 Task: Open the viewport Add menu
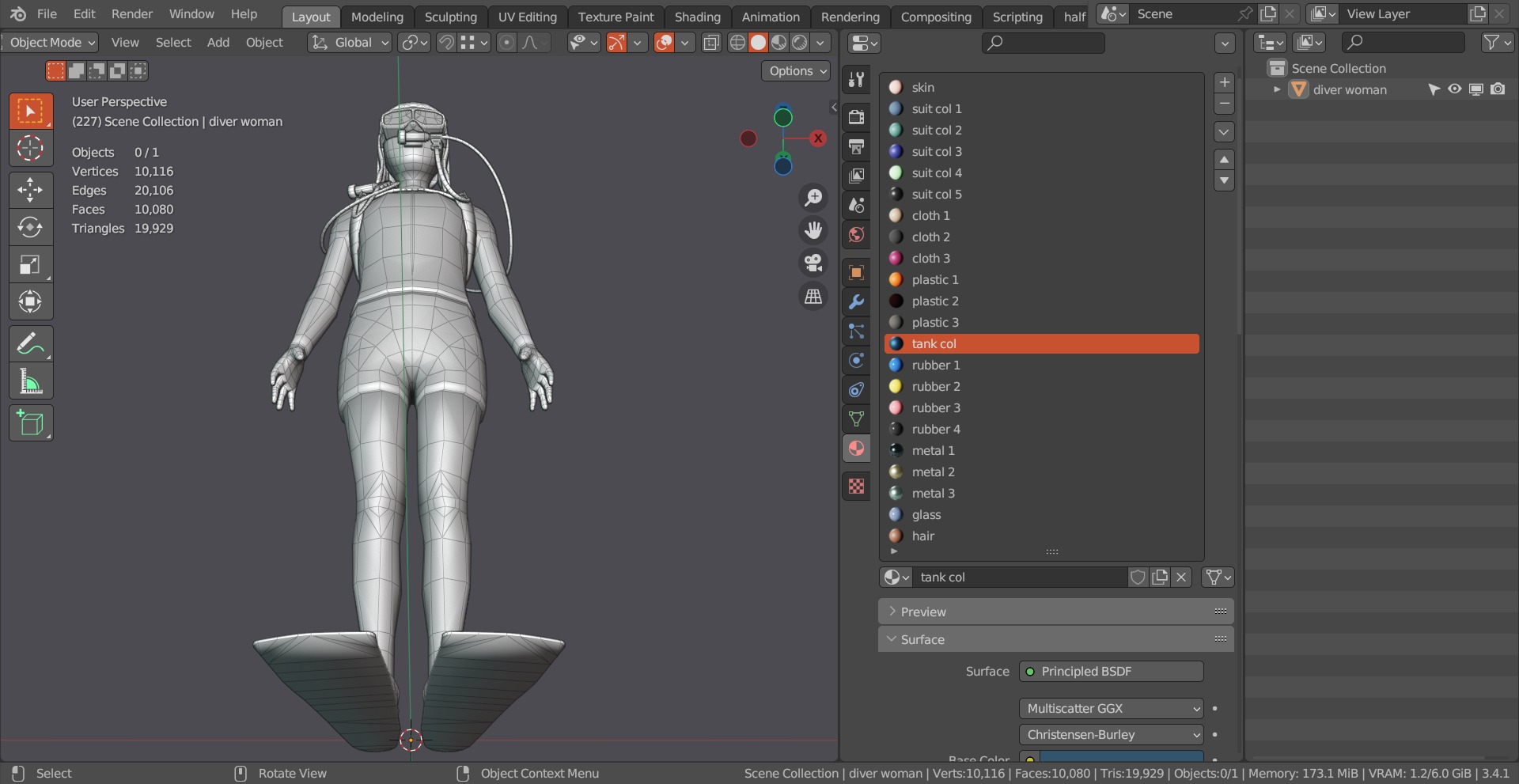[x=218, y=43]
